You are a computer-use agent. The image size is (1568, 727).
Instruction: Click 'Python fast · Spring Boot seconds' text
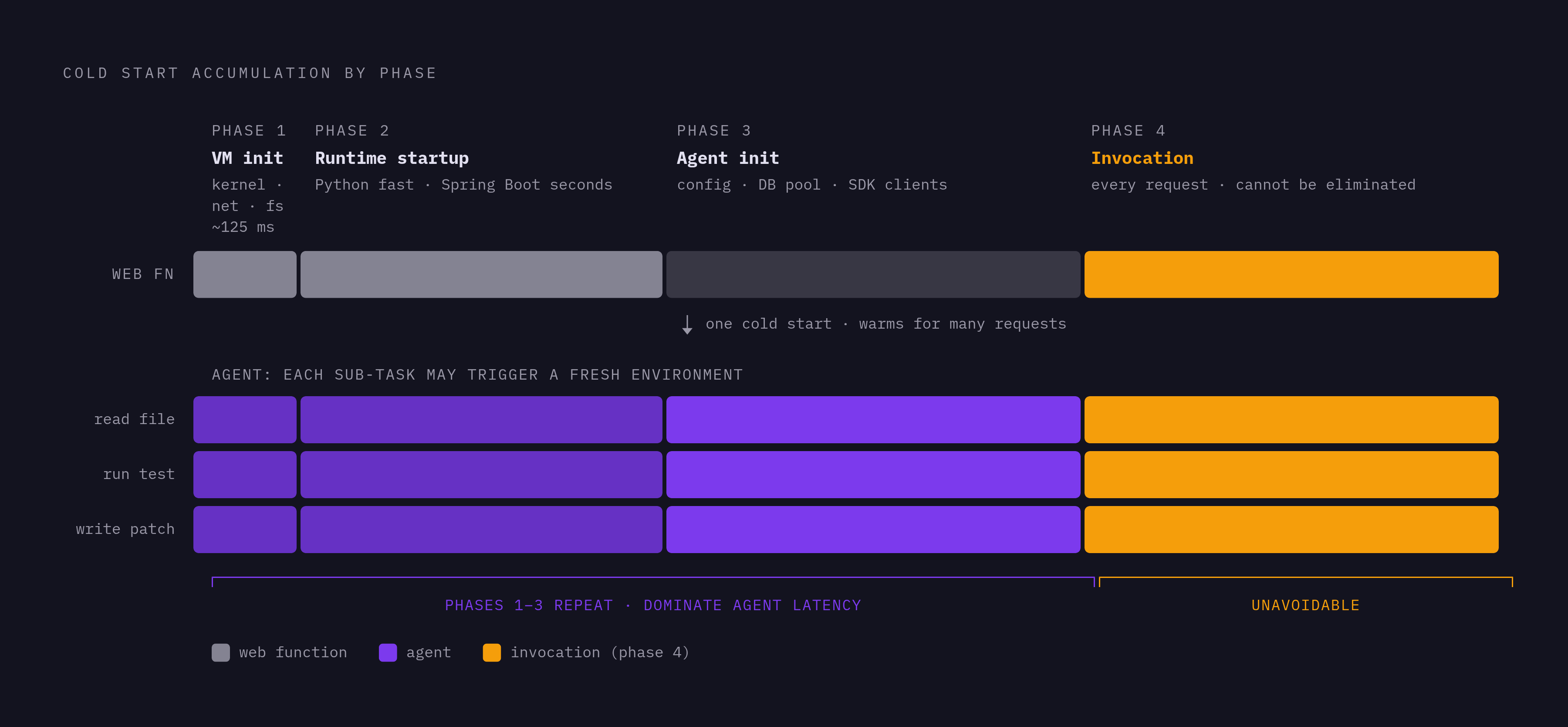[464, 184]
